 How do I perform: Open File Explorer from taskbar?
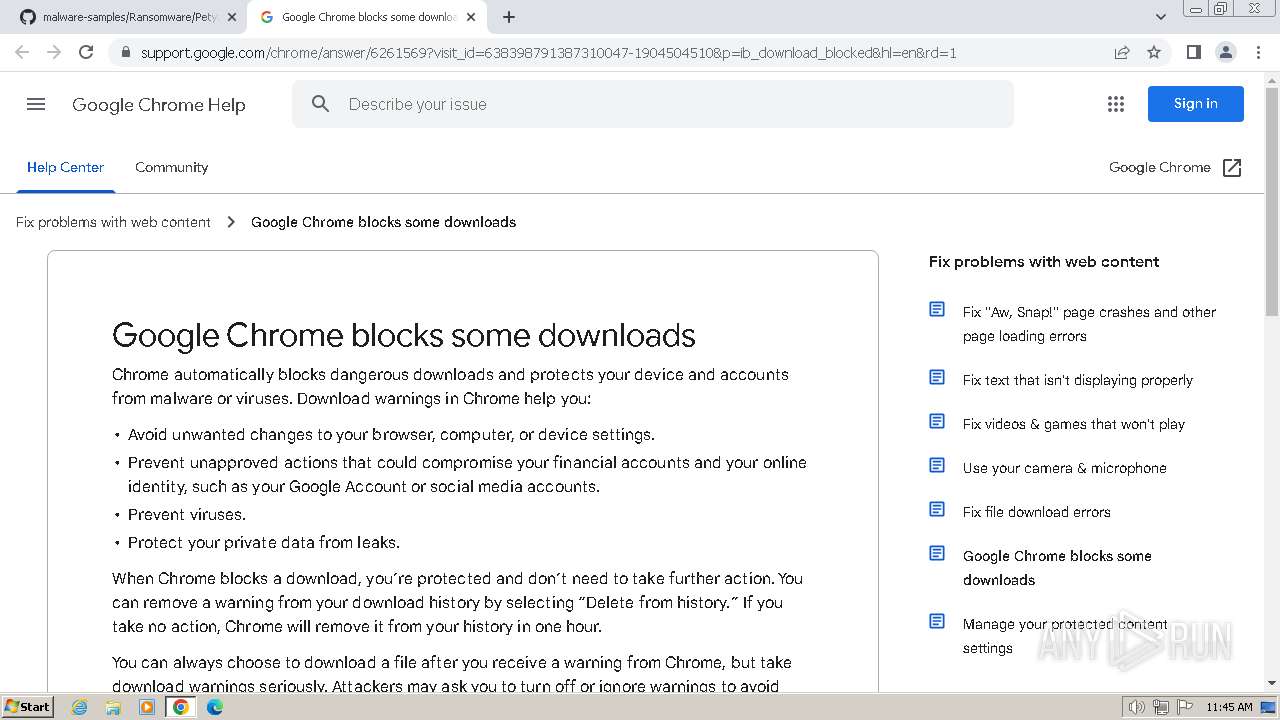click(113, 707)
